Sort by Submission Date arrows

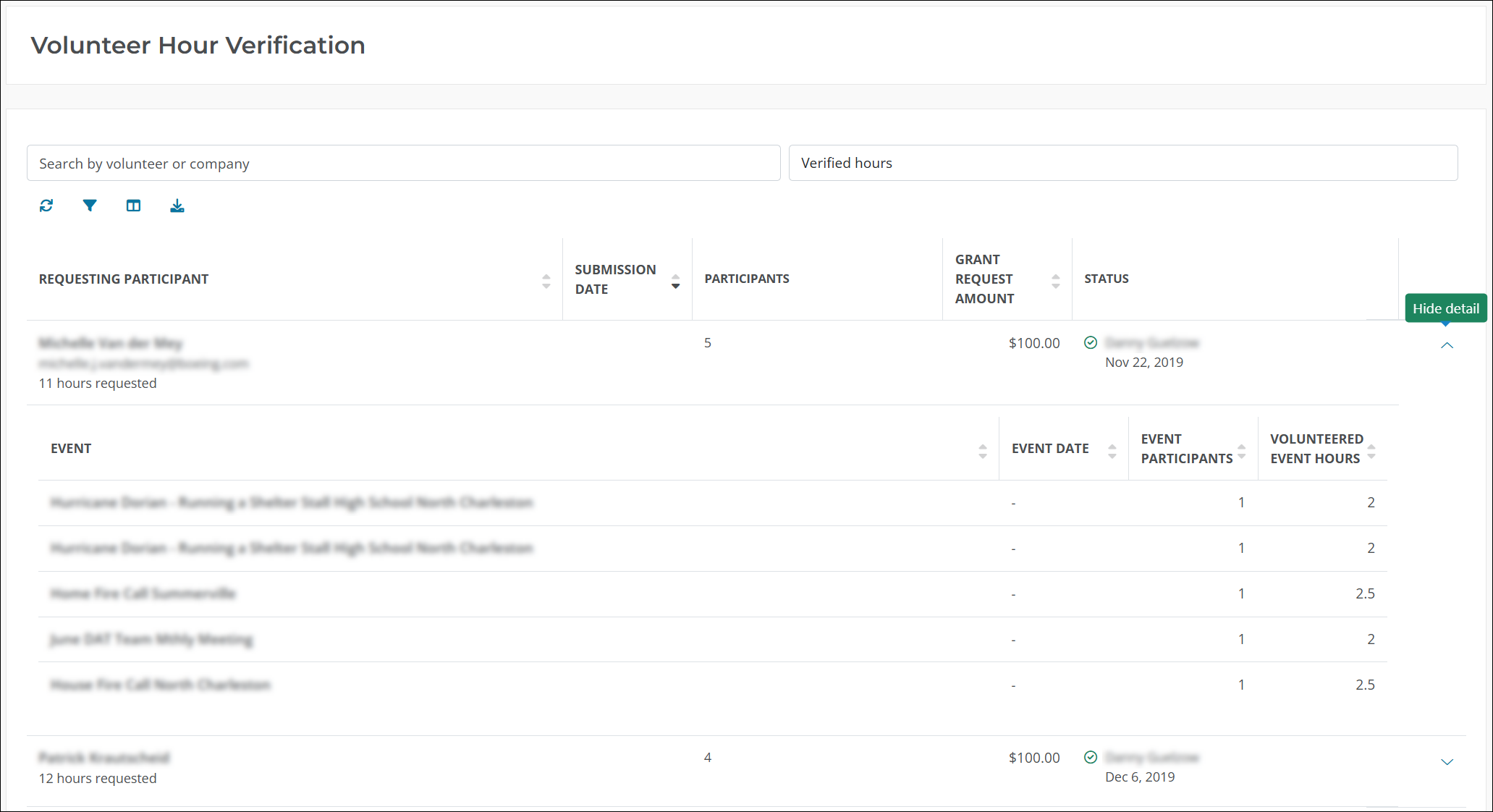(675, 281)
